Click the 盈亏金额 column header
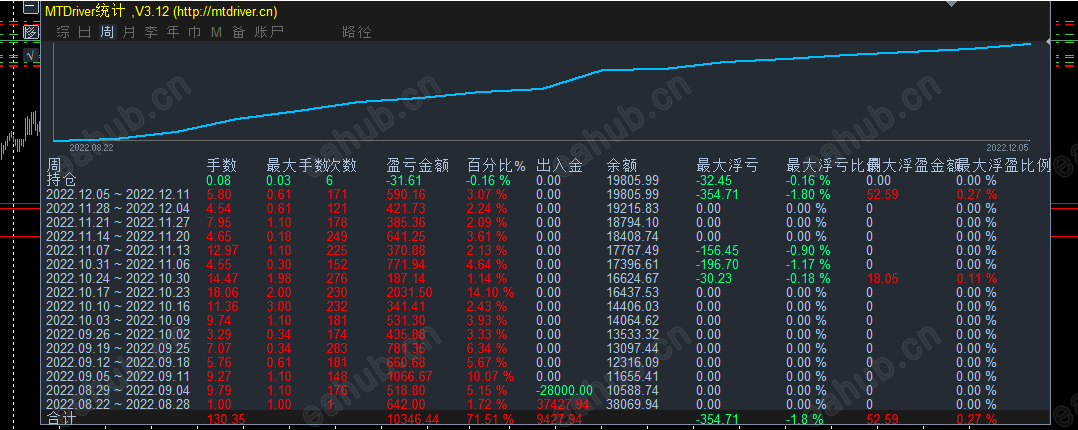Image resolution: width=1078 pixels, height=430 pixels. (x=418, y=165)
